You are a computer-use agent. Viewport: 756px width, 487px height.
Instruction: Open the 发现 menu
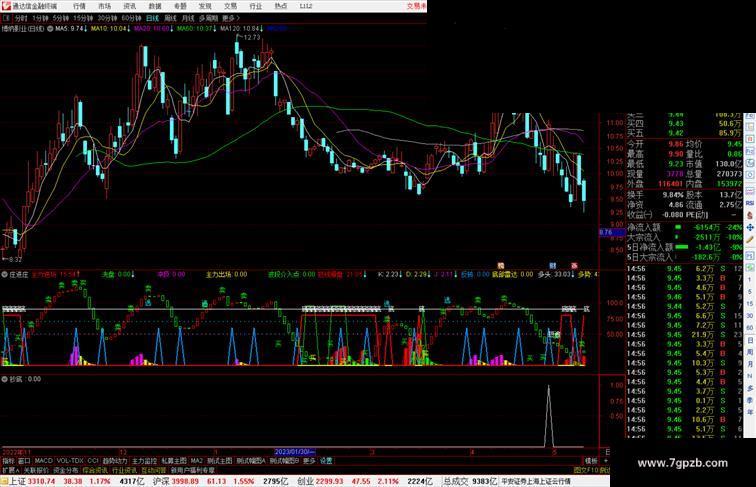point(205,6)
